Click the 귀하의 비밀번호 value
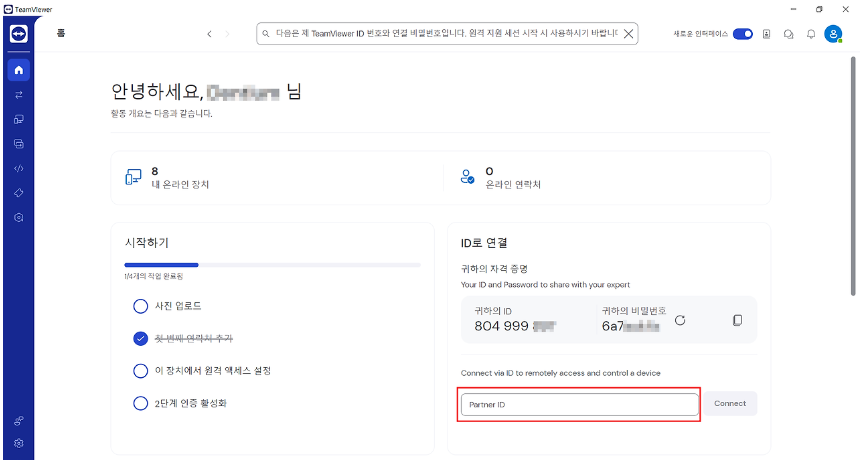This screenshot has height=460, width=862. coord(631,326)
